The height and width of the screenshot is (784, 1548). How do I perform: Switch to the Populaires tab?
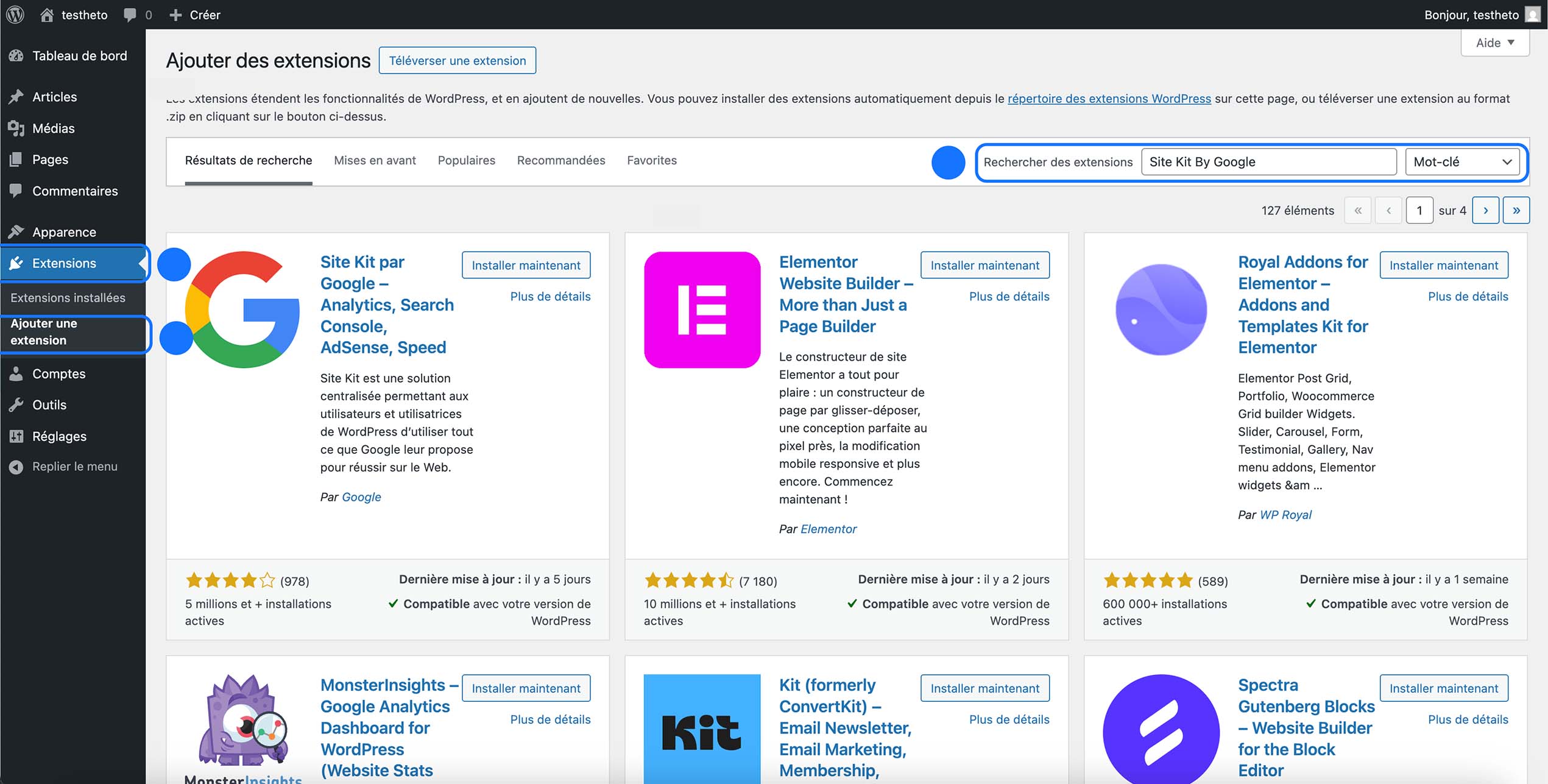pos(466,160)
